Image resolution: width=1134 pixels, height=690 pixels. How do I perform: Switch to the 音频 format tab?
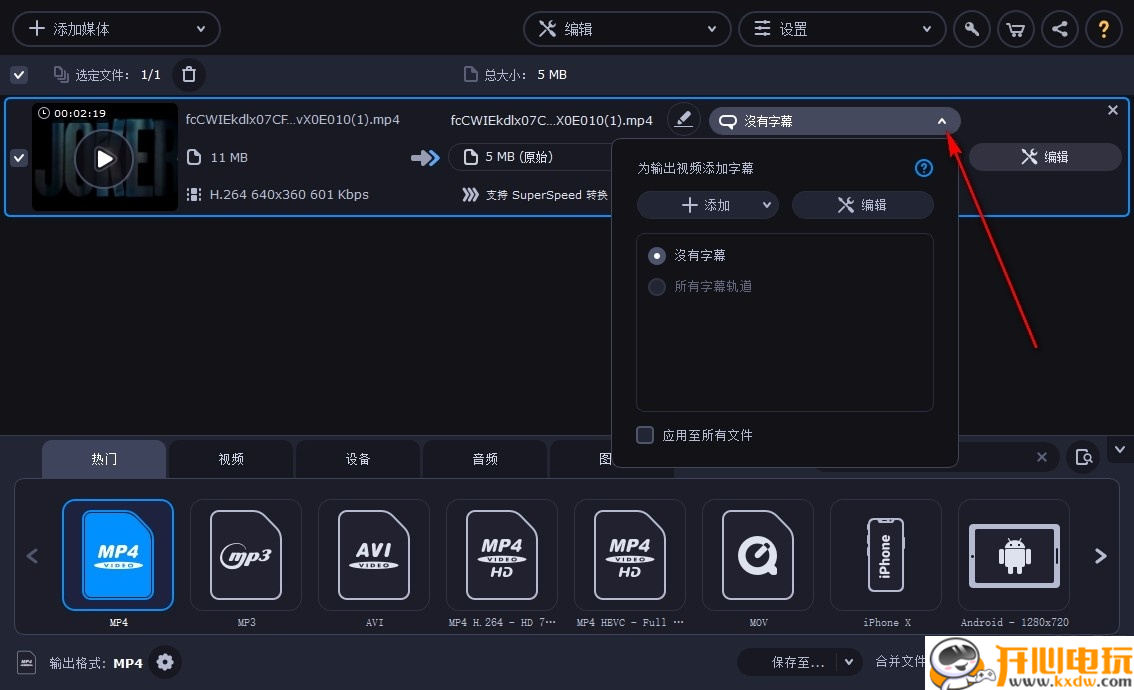485,459
